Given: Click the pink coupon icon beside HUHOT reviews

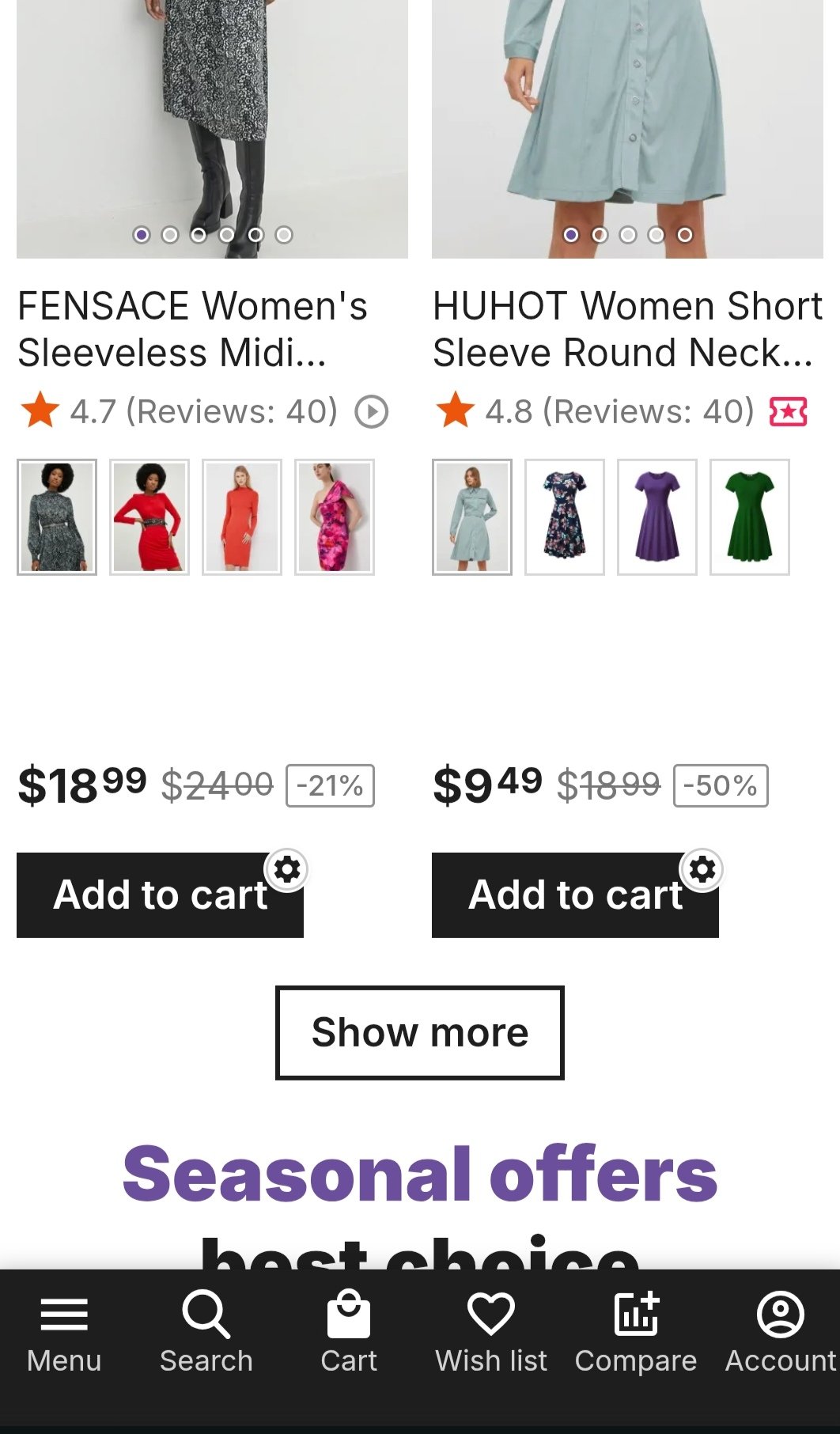Looking at the screenshot, I should 788,412.
